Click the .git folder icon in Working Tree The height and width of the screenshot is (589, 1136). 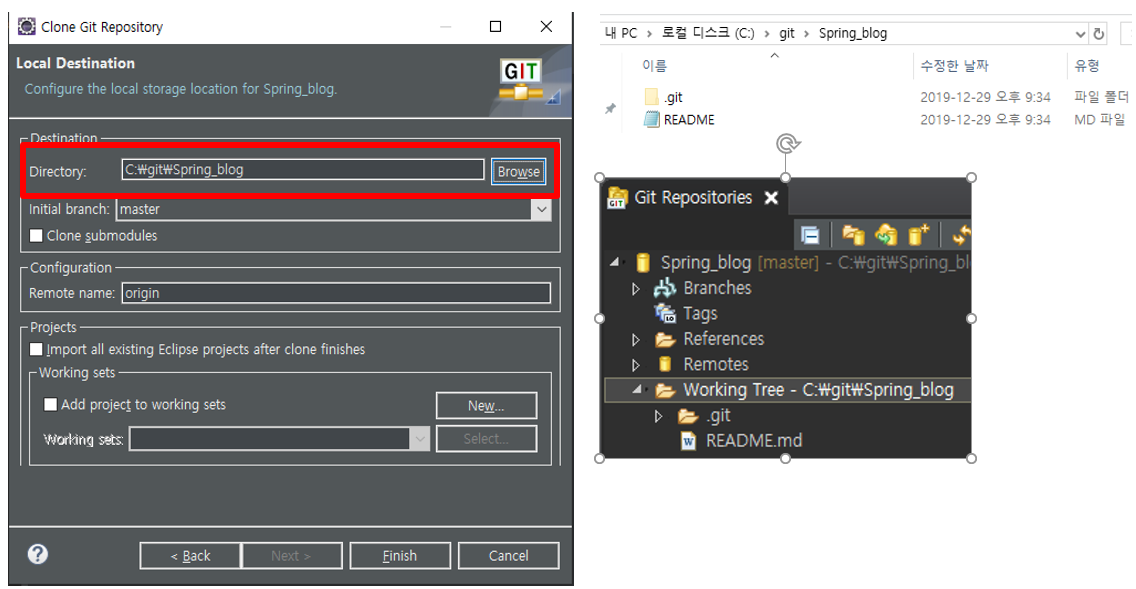(x=688, y=417)
